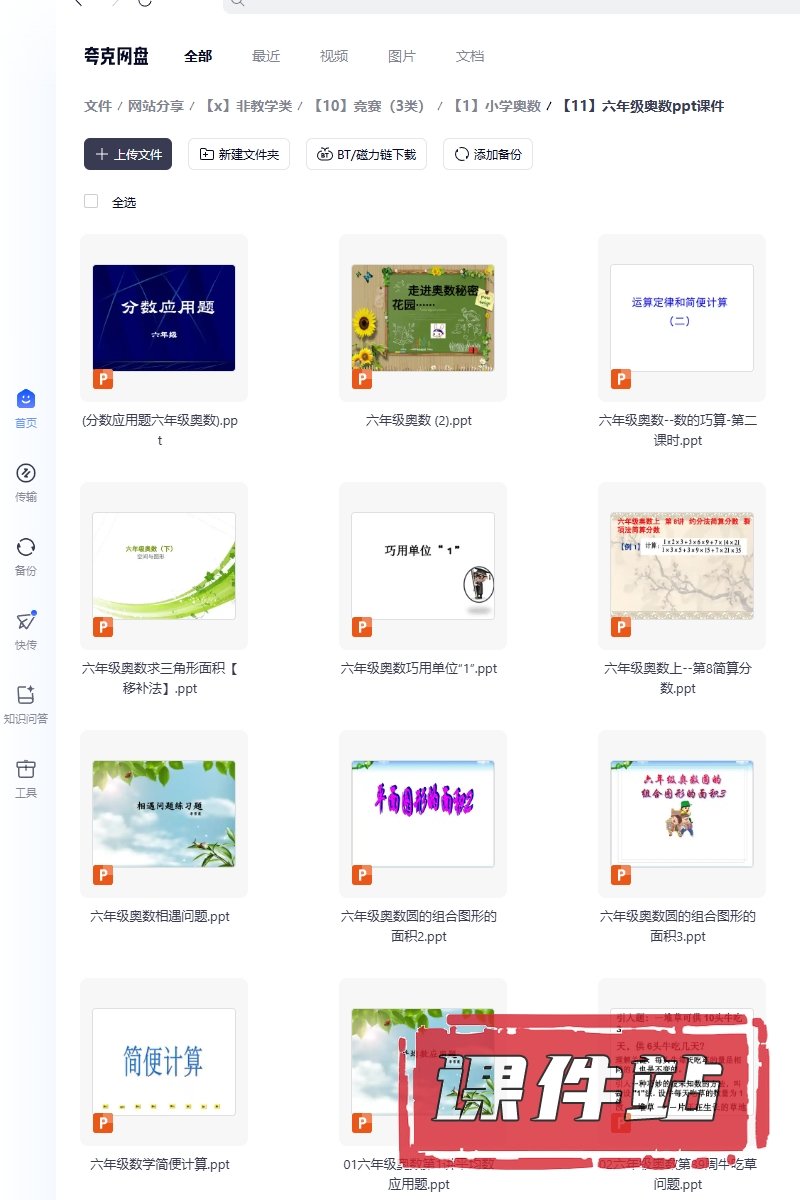The width and height of the screenshot is (800, 1200).
Task: Click the search magnifier icon at top
Action: (237, 3)
